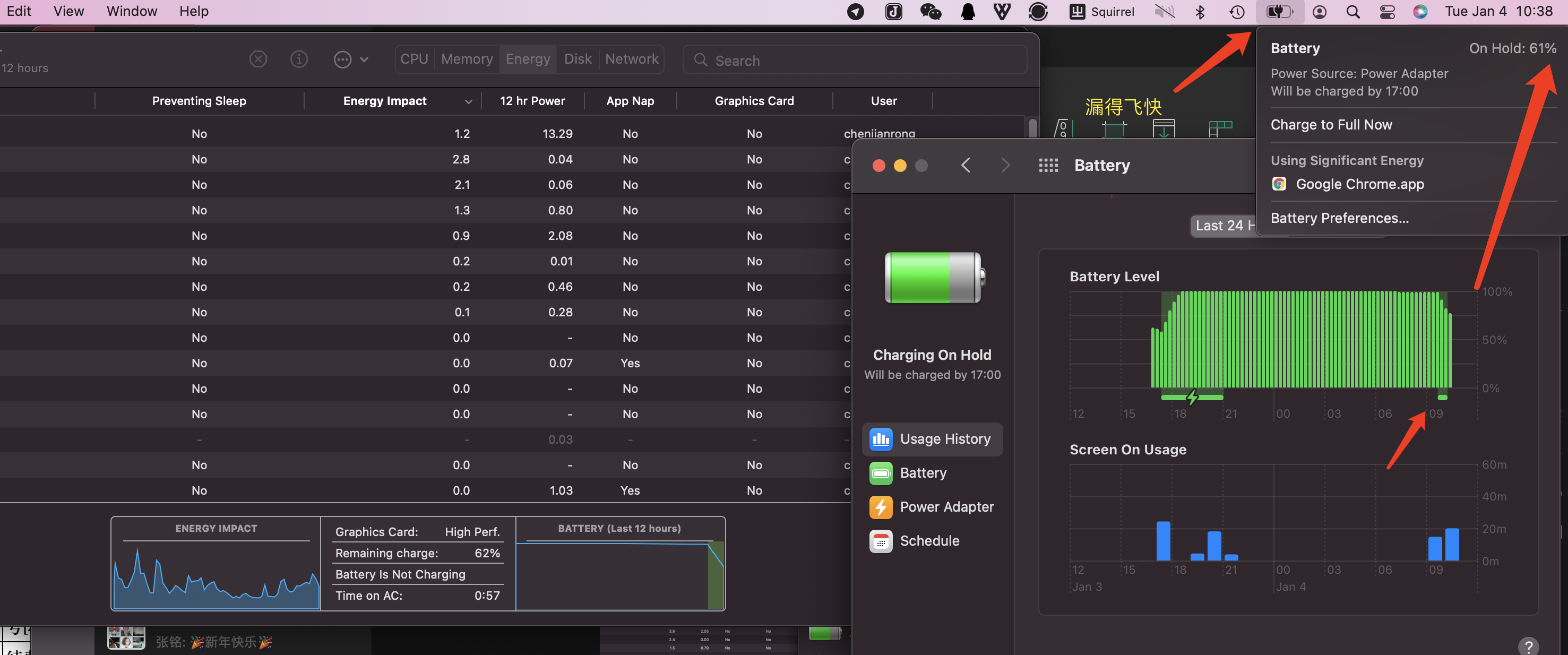1568x655 pixels.
Task: Select Power Adapter in sidebar
Action: point(932,506)
